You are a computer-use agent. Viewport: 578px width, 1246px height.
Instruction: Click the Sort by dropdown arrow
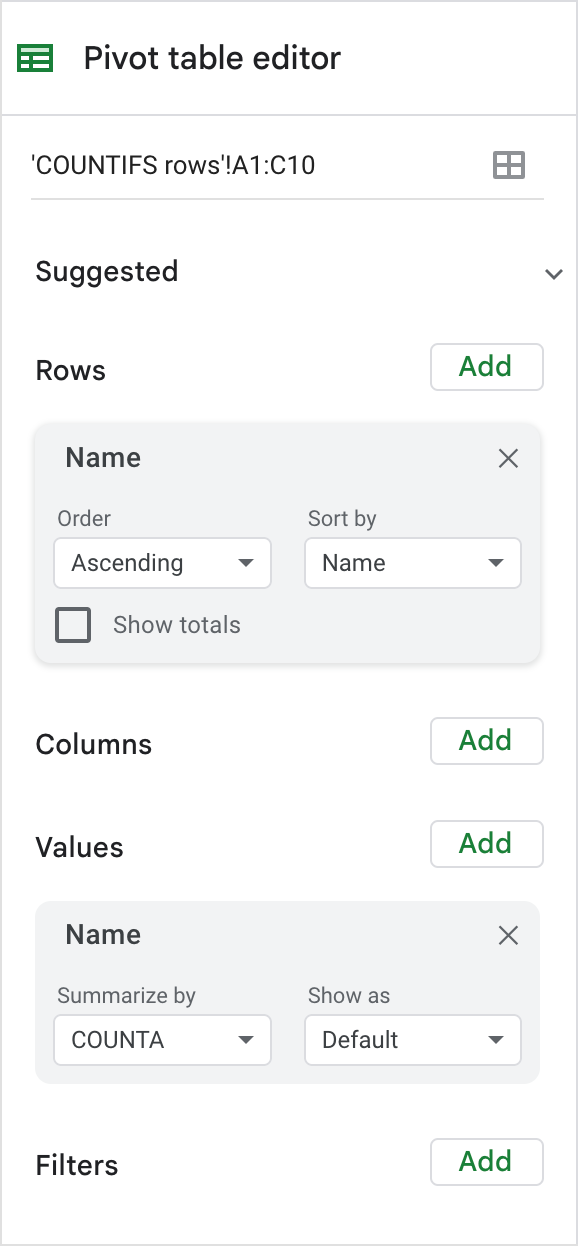pos(498,563)
